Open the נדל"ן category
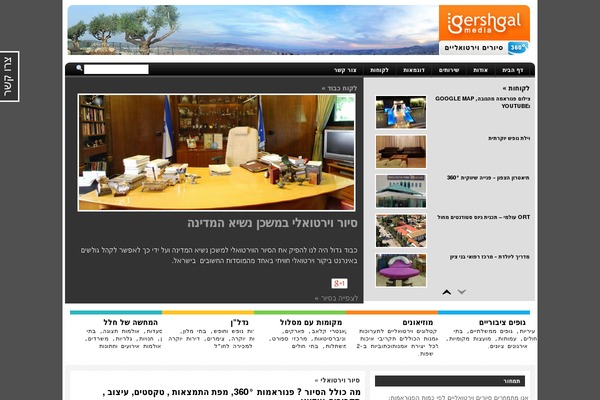This screenshot has width=600, height=400. (240, 322)
